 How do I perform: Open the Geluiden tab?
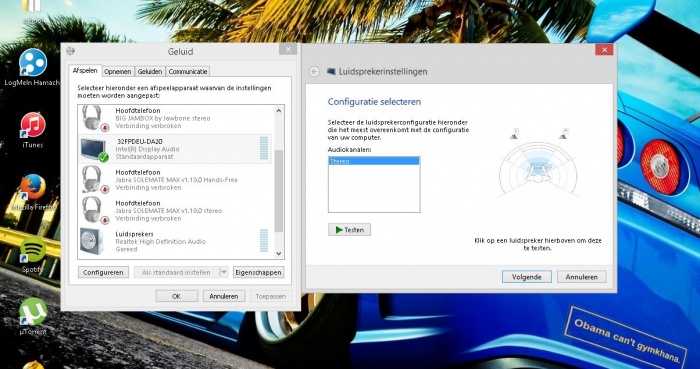150,71
